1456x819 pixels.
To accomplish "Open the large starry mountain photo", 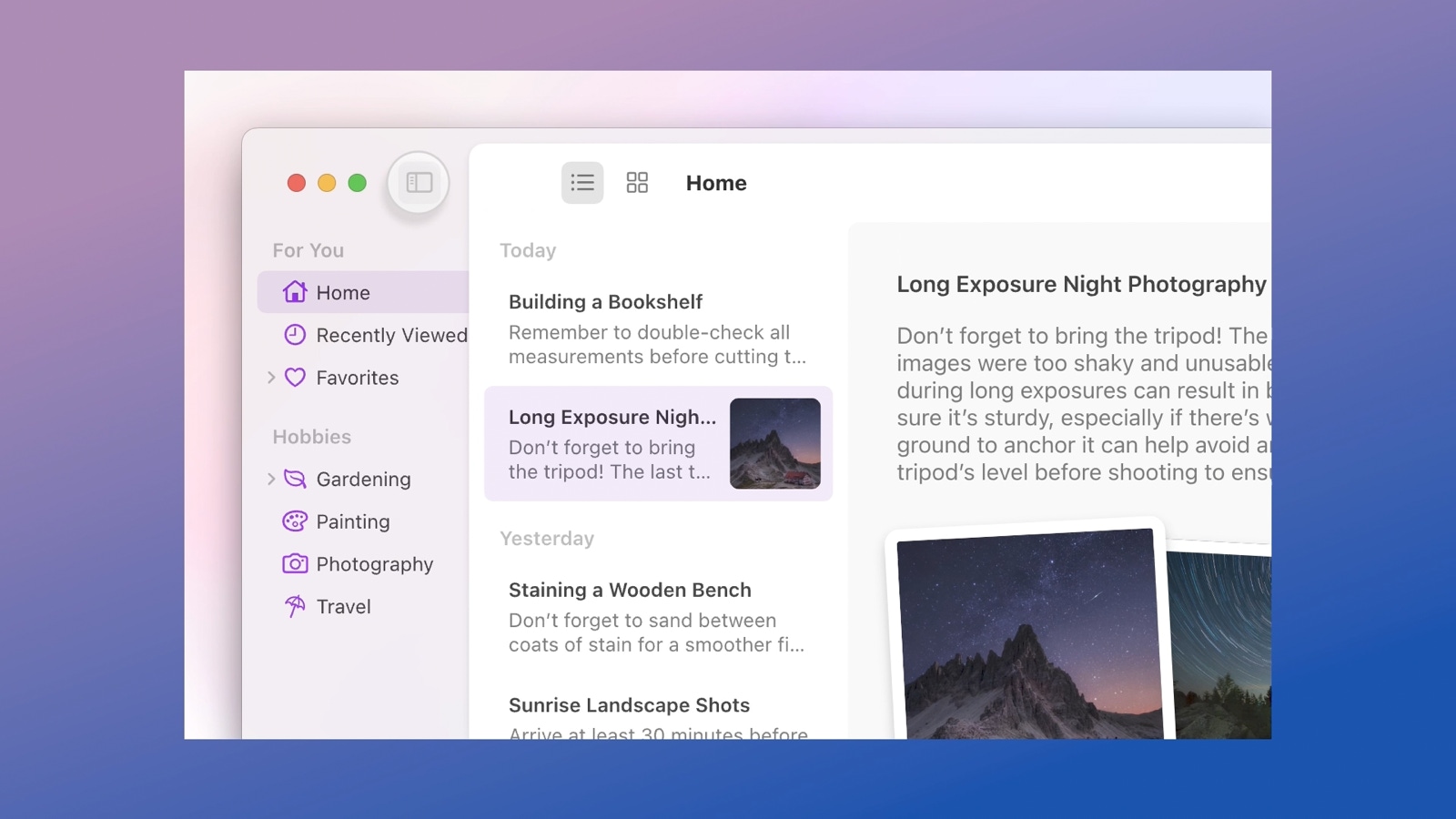I will coord(1028,637).
